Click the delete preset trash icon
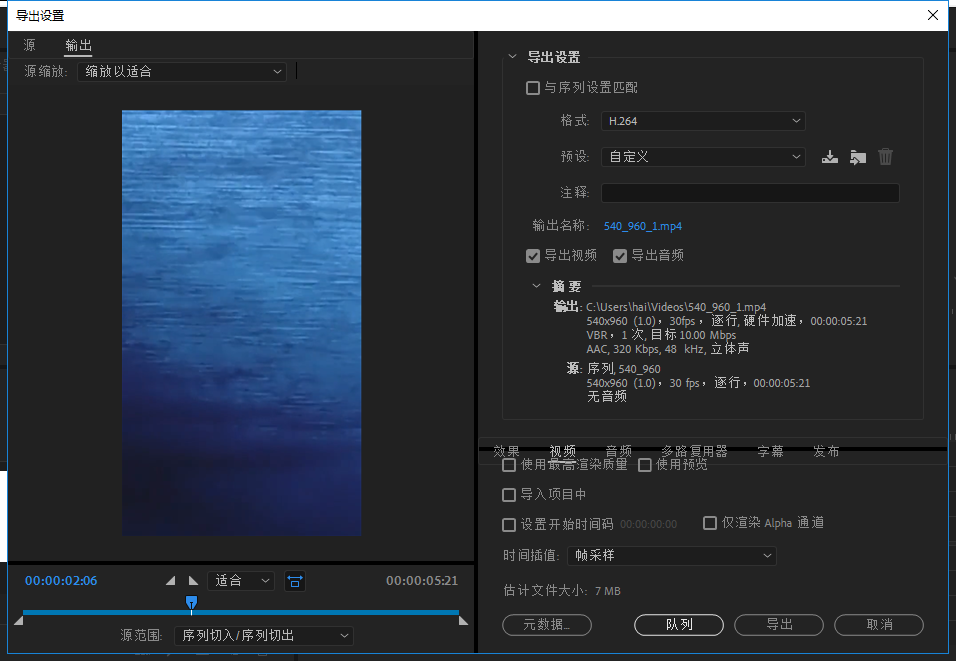Screen dimensions: 956x661 tap(885, 157)
